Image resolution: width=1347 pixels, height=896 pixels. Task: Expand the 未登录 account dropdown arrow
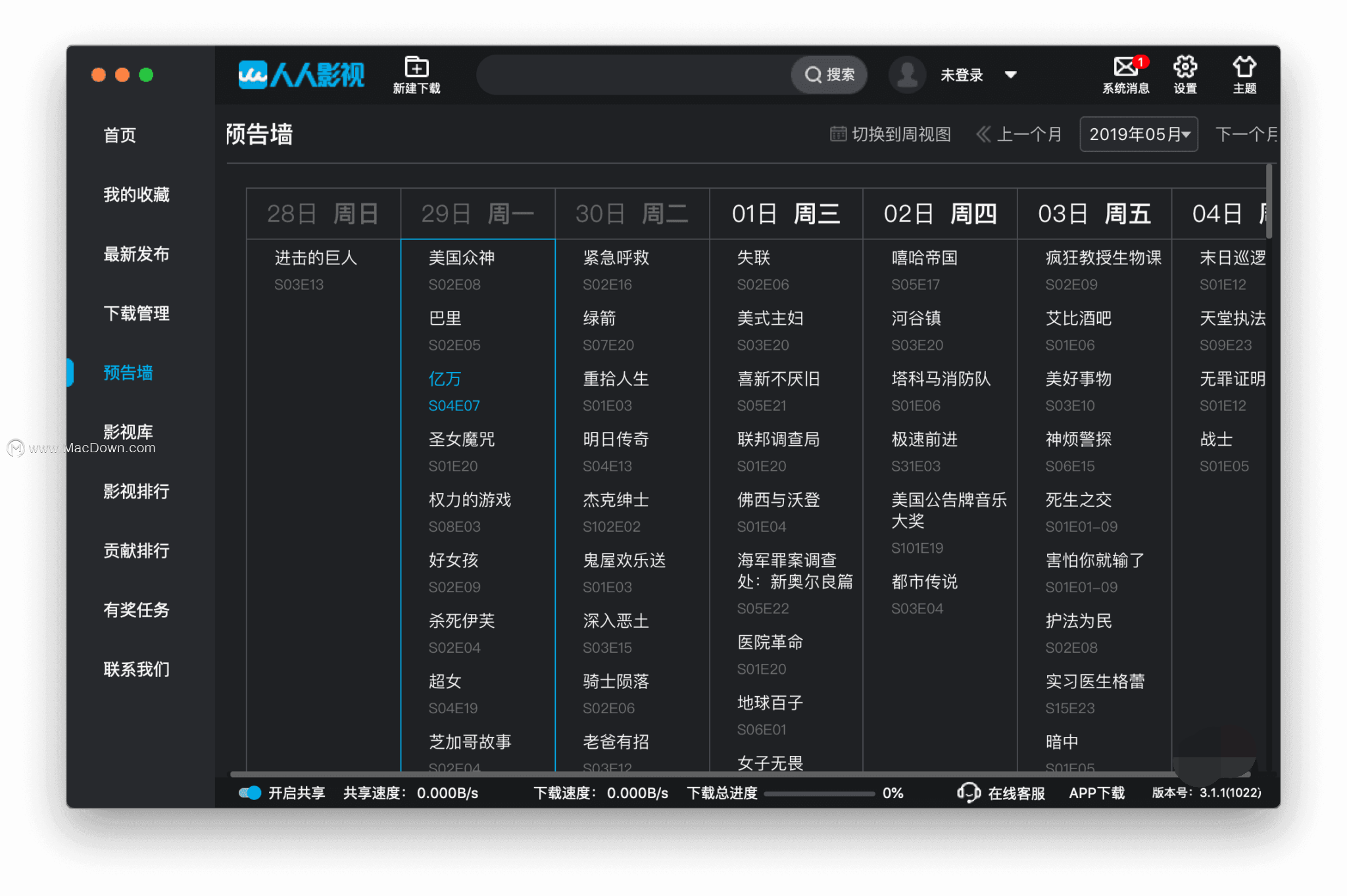pos(1011,75)
